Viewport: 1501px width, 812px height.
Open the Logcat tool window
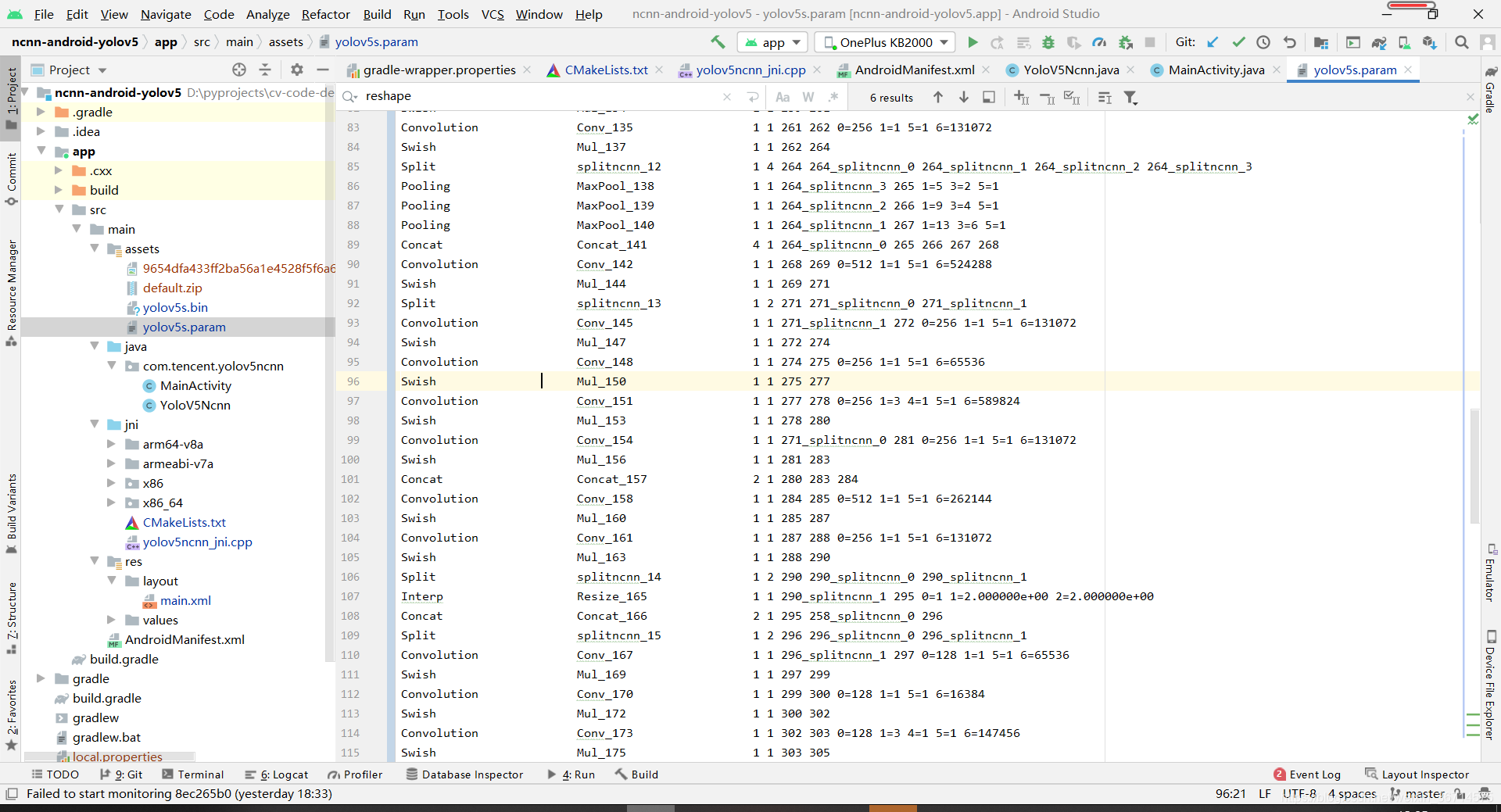tap(277, 774)
